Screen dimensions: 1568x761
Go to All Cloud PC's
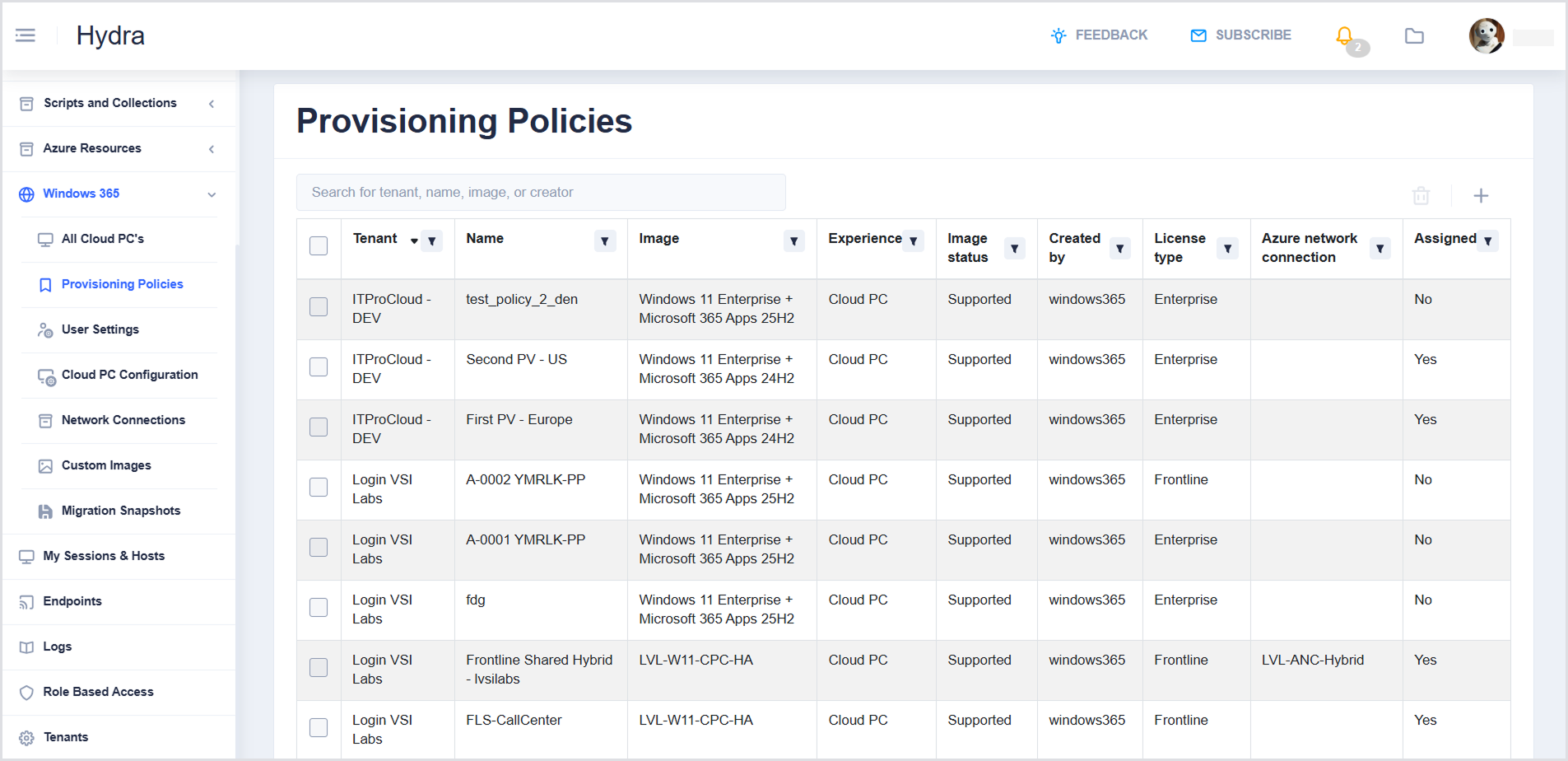click(102, 239)
